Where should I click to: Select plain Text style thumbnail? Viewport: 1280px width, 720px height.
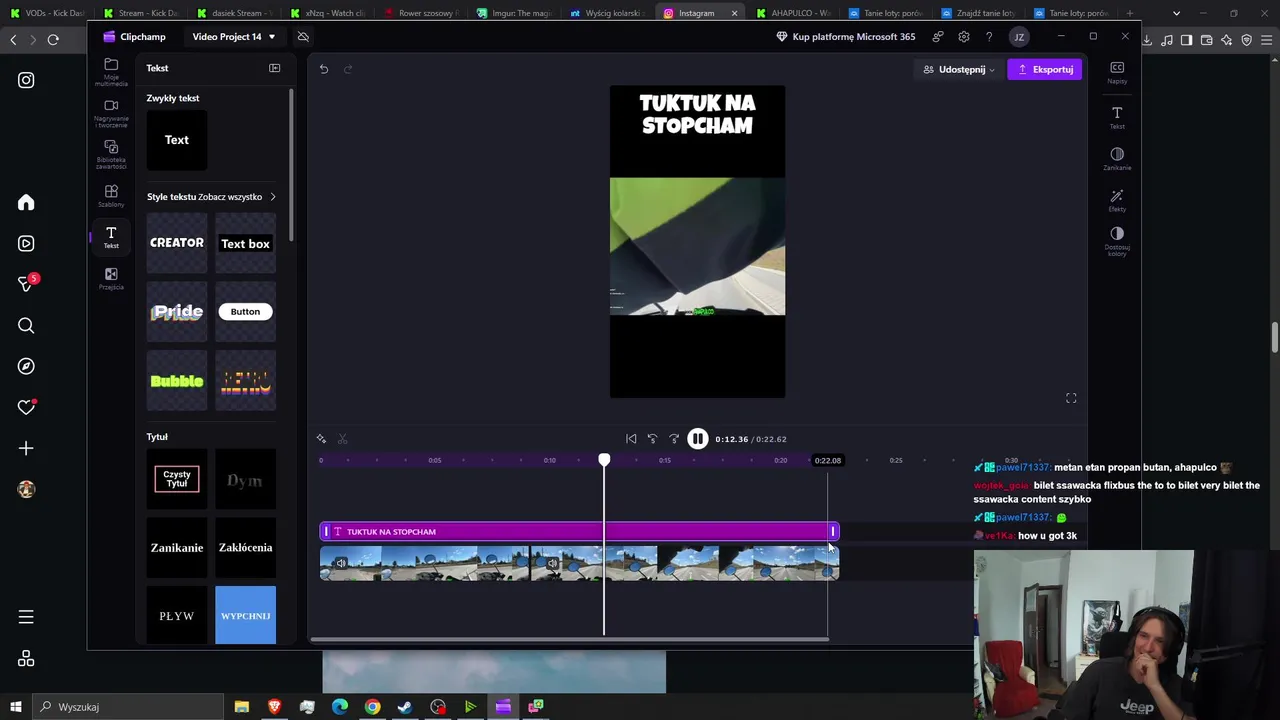(x=177, y=140)
